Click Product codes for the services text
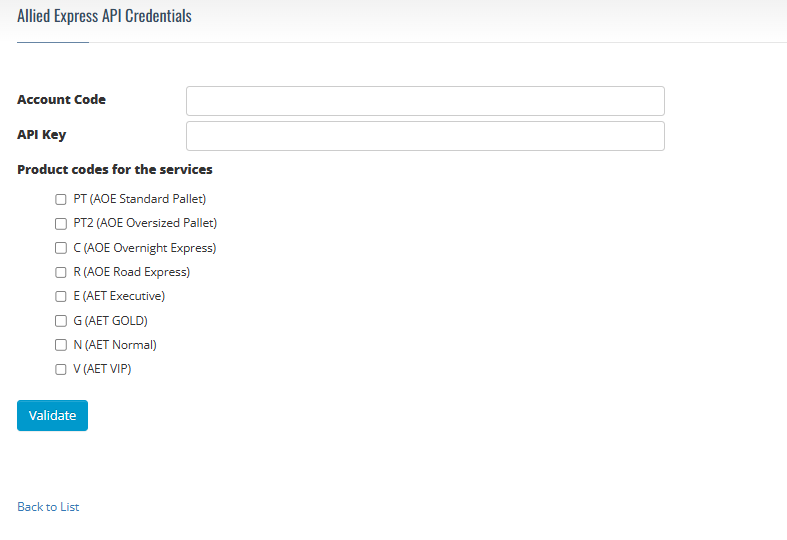This screenshot has width=787, height=540. (115, 170)
